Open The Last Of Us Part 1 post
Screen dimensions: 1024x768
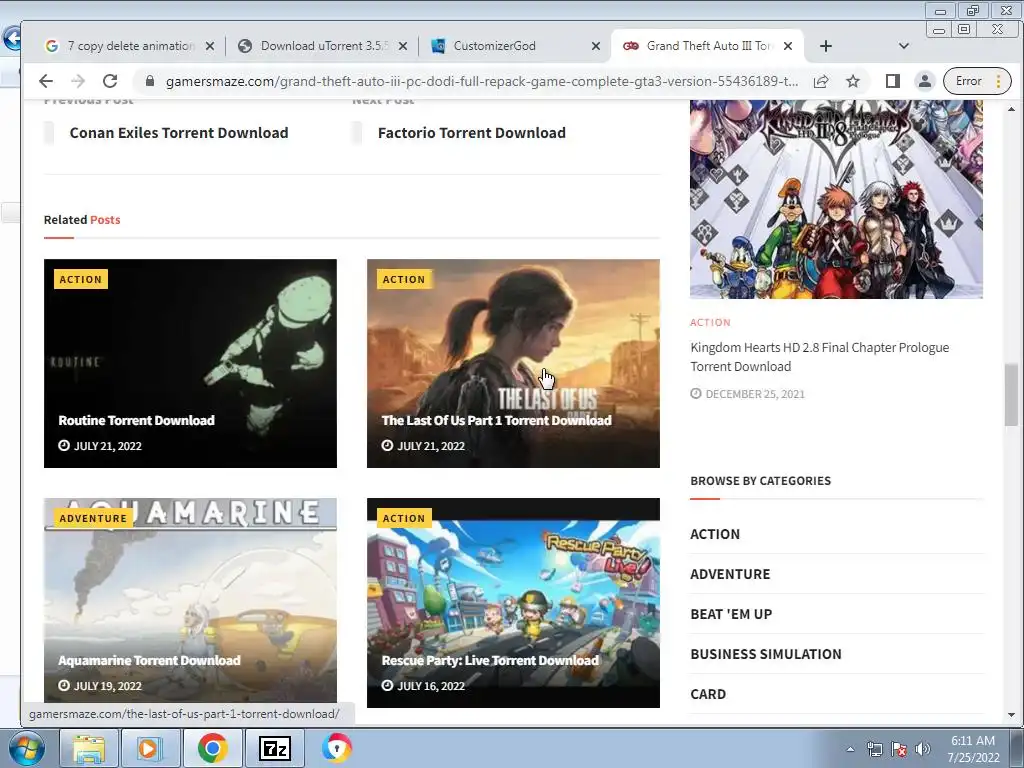pos(496,420)
